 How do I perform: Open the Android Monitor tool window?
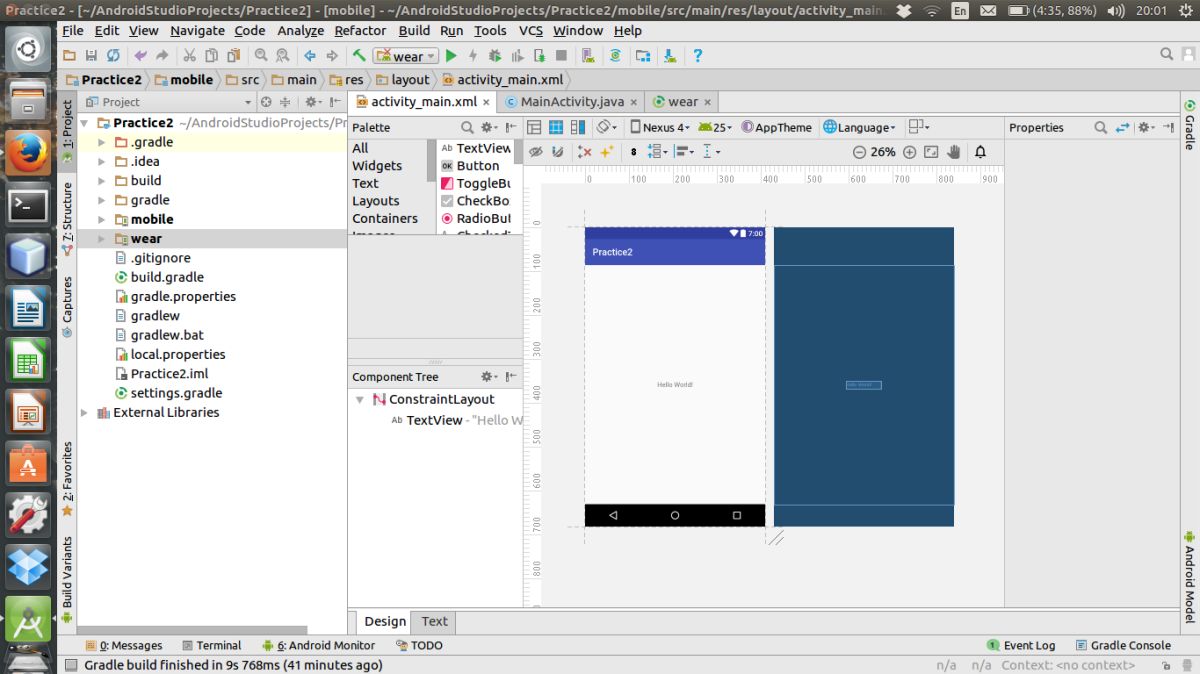[x=318, y=645]
